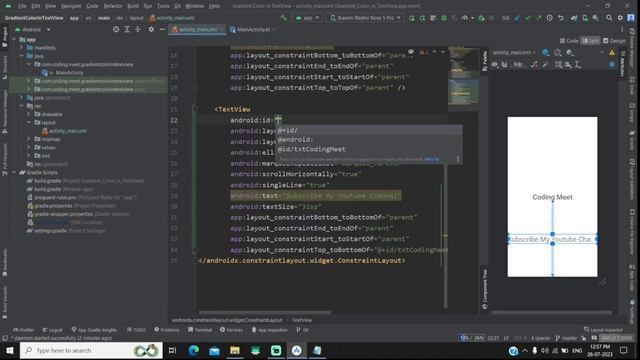This screenshot has width=640, height=360.
Task: Toggle the editor inspections eye icon
Action: click(411, 52)
